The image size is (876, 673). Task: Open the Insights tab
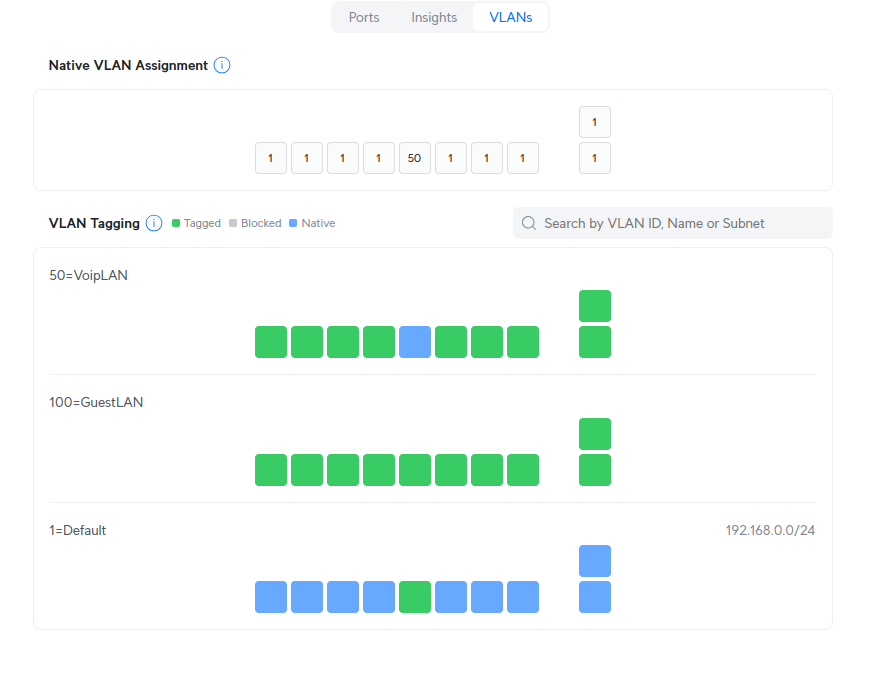(434, 17)
